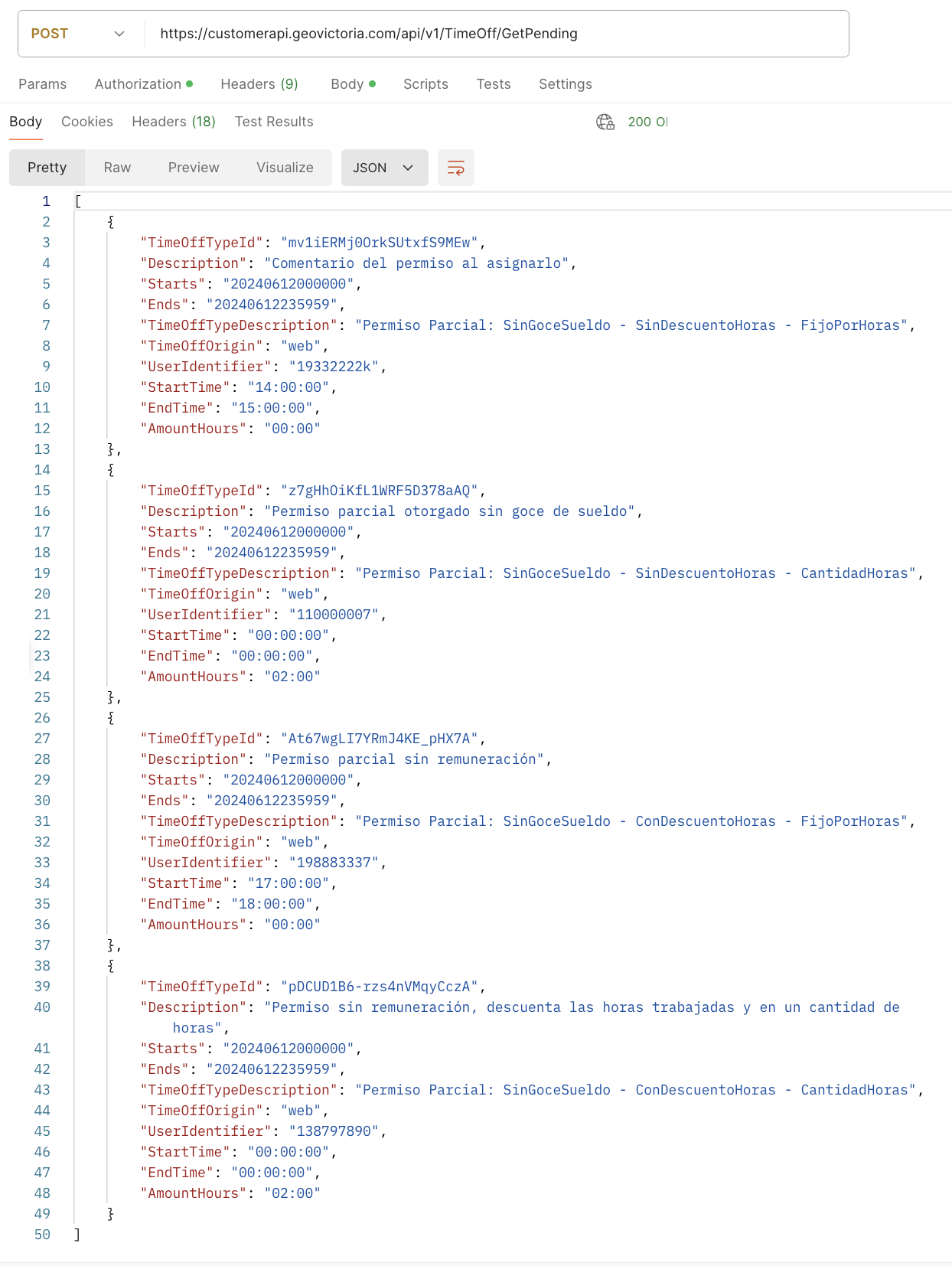The width and height of the screenshot is (952, 1266).
Task: Select the Pretty view button
Action: coord(47,168)
